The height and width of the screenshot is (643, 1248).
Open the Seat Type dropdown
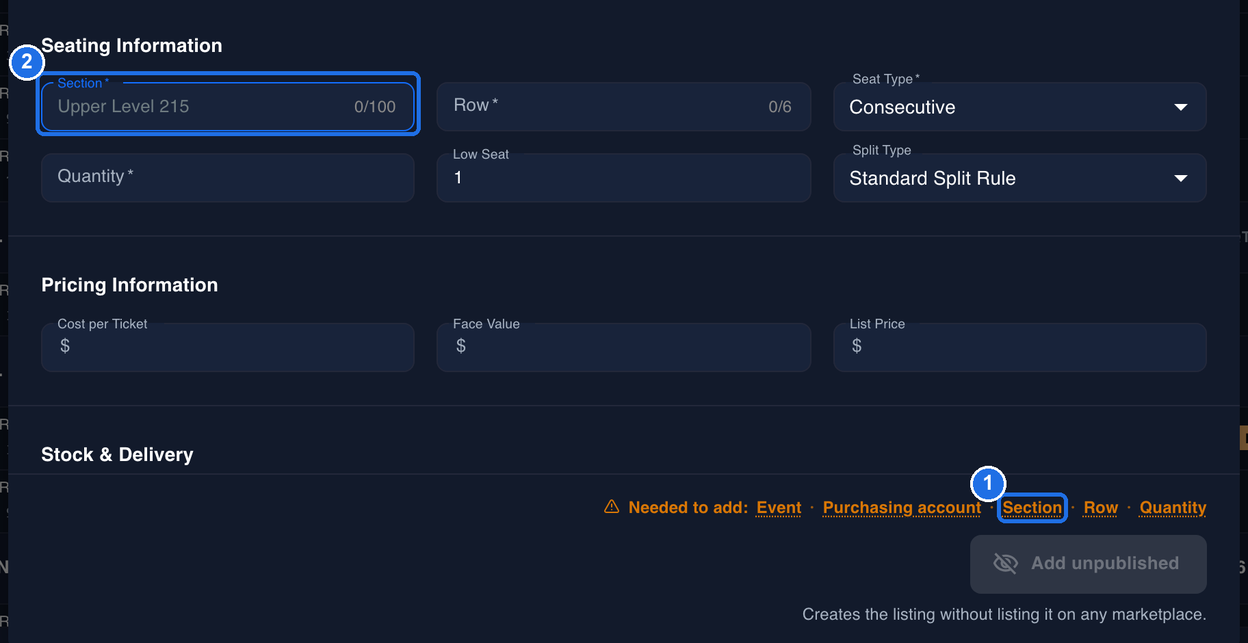pyautogui.click(x=1019, y=106)
